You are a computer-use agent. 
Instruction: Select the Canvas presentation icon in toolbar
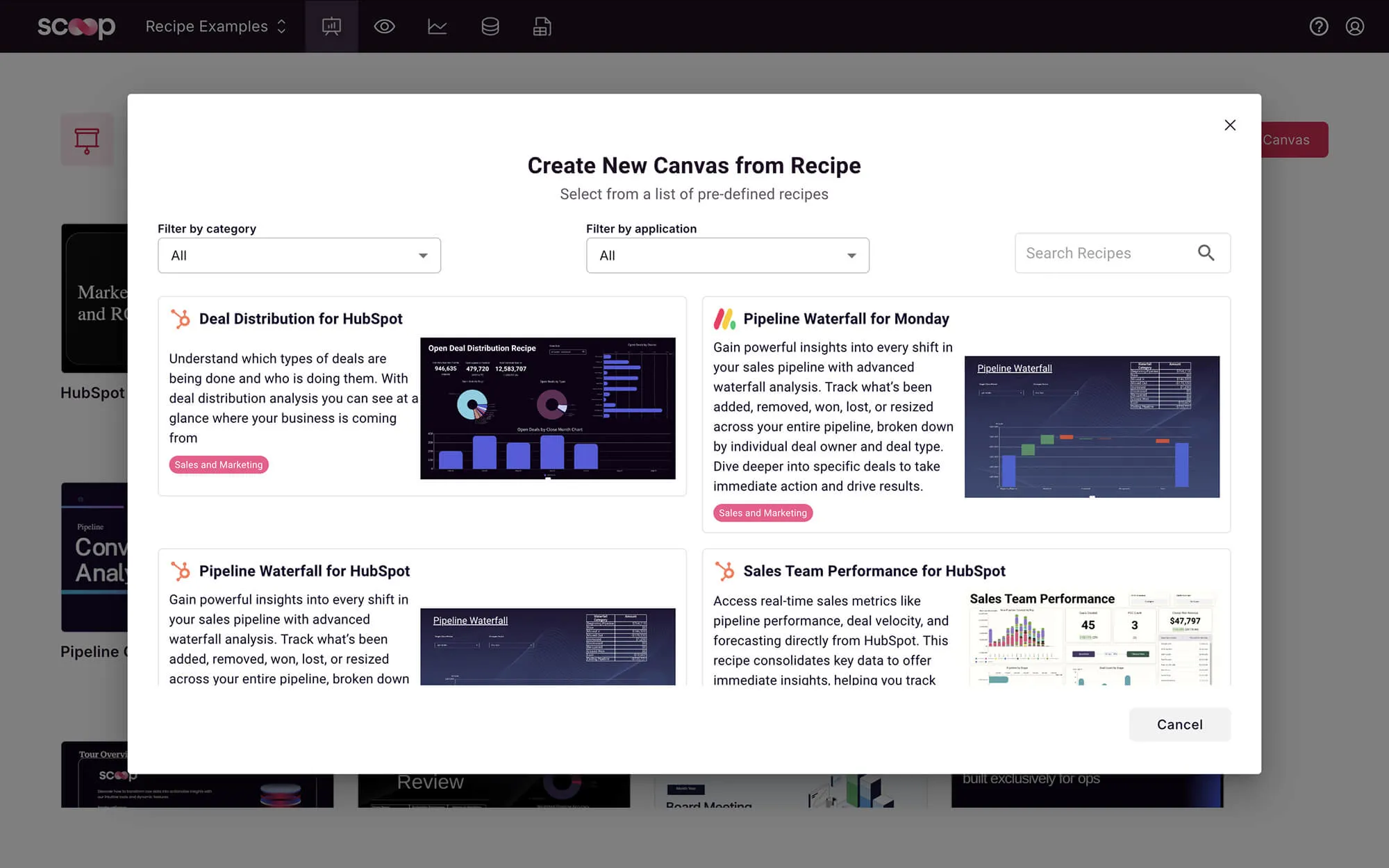pos(331,26)
